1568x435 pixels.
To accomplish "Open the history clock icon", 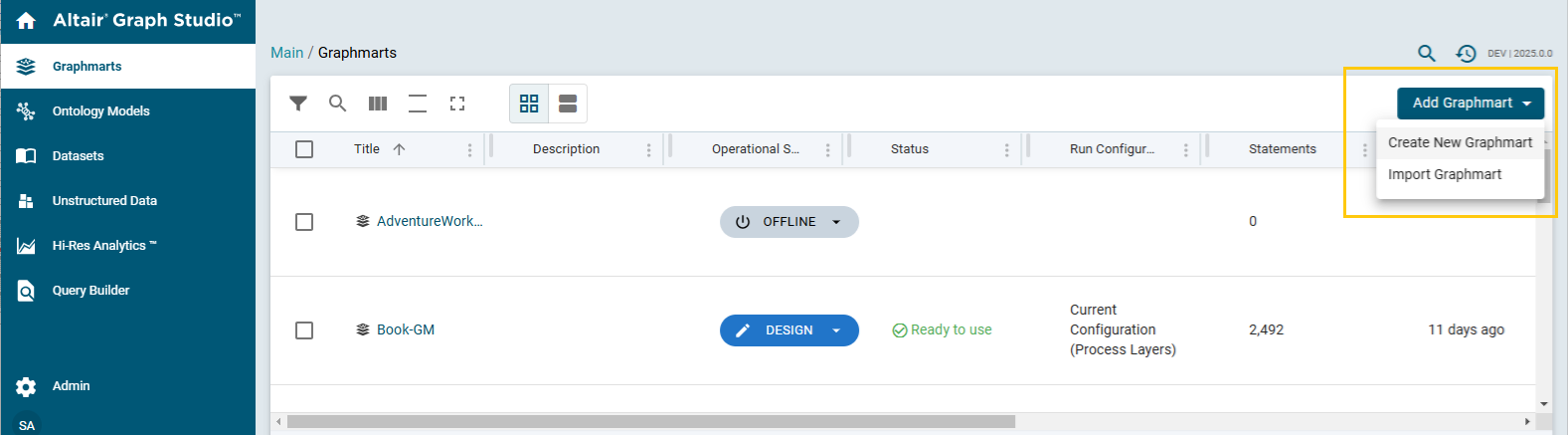I will coord(1466,54).
